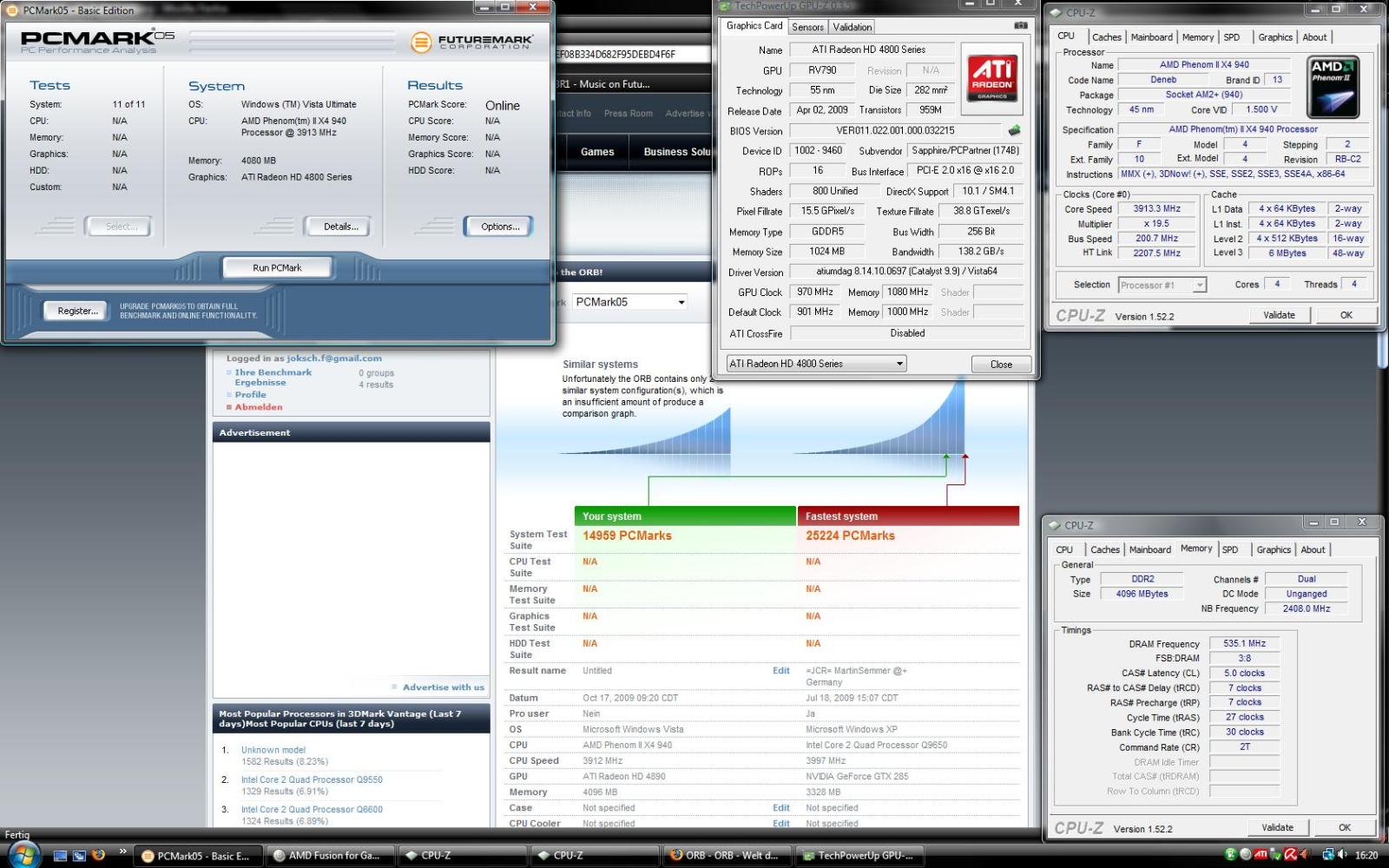Open the About tab in upper CPU-Z window
The height and width of the screenshot is (868, 1389).
pos(1313,37)
